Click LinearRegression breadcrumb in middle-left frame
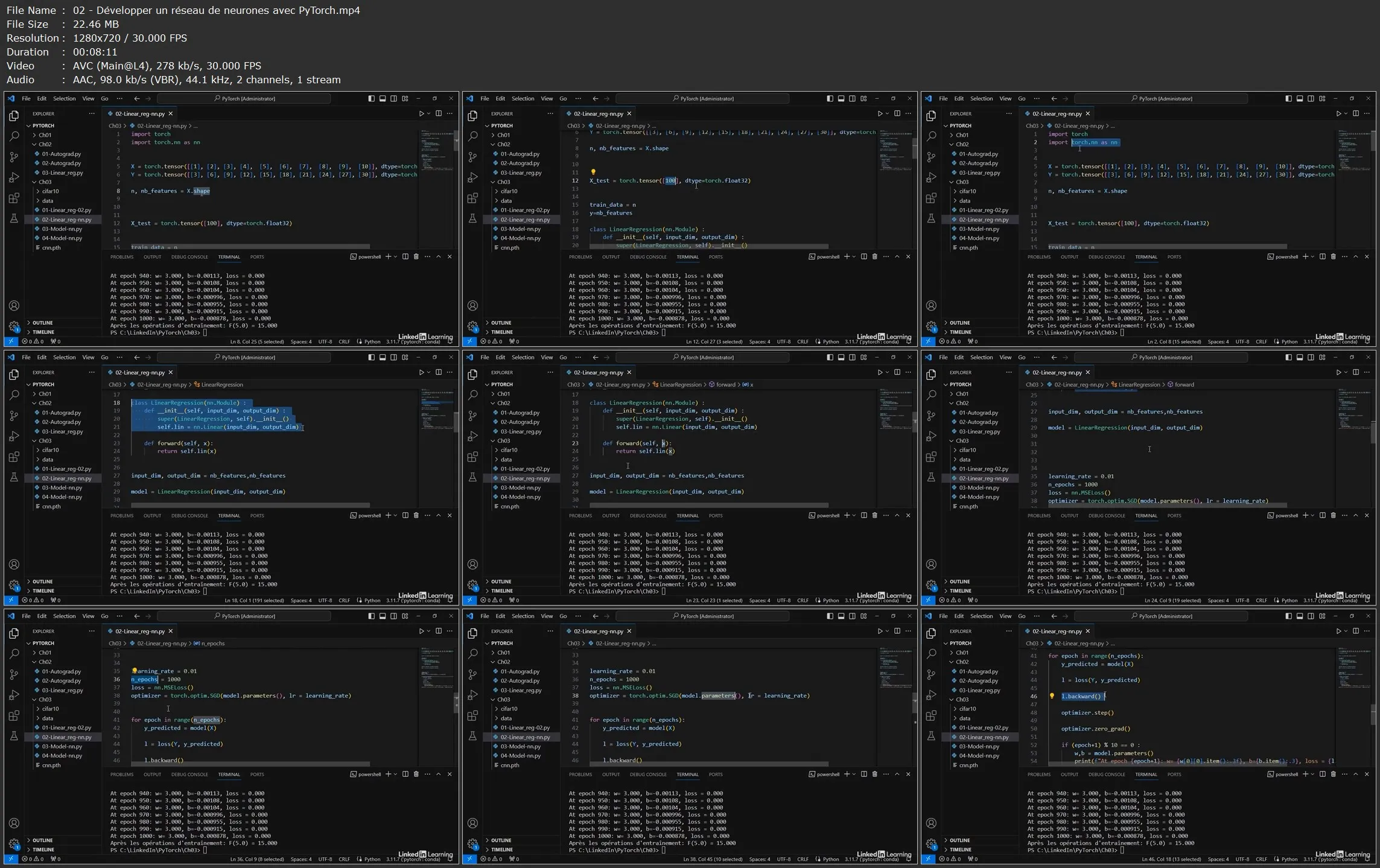Viewport: 1380px width, 868px height. [x=222, y=384]
